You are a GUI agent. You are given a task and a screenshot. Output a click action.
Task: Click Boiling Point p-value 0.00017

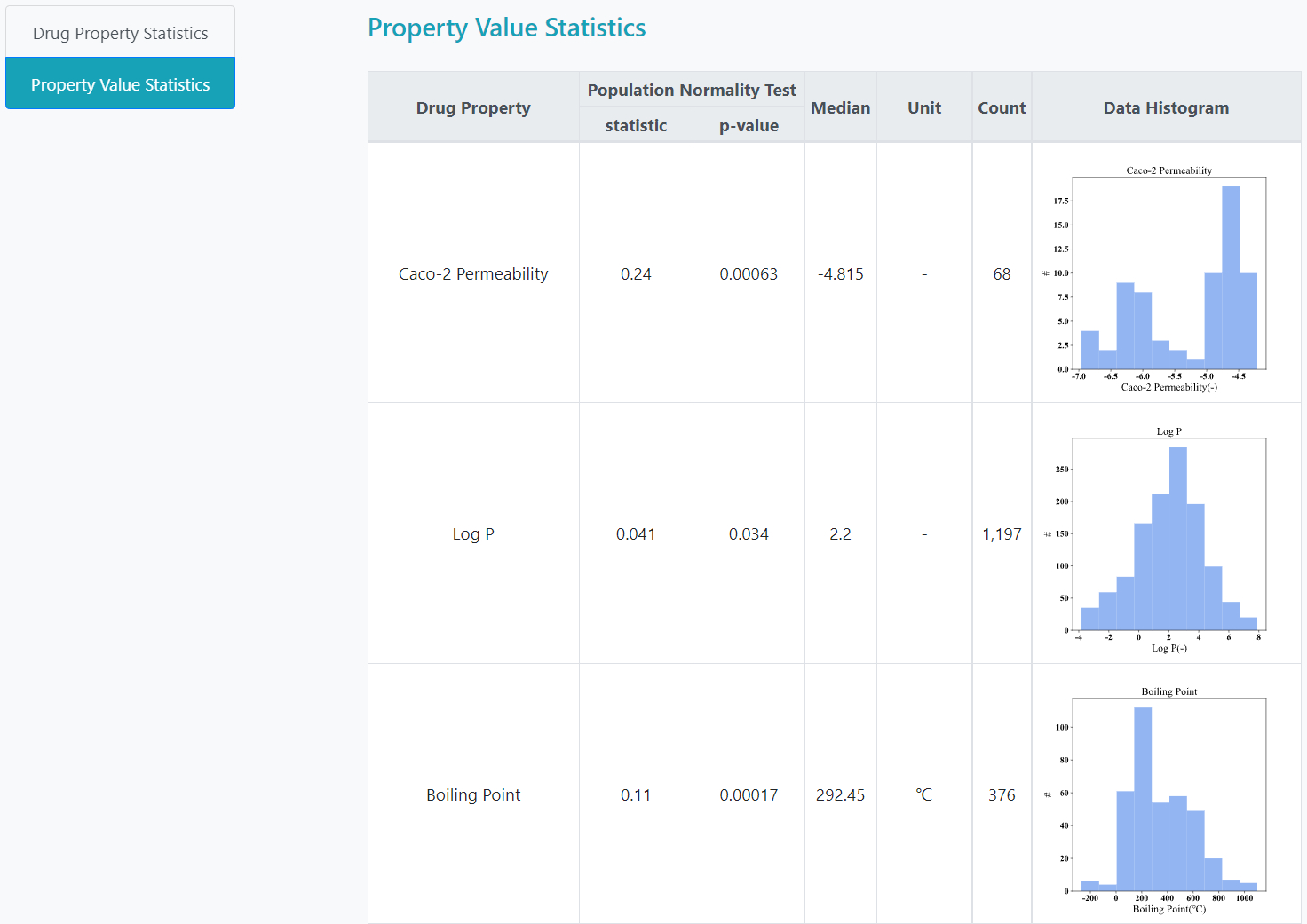click(x=749, y=794)
